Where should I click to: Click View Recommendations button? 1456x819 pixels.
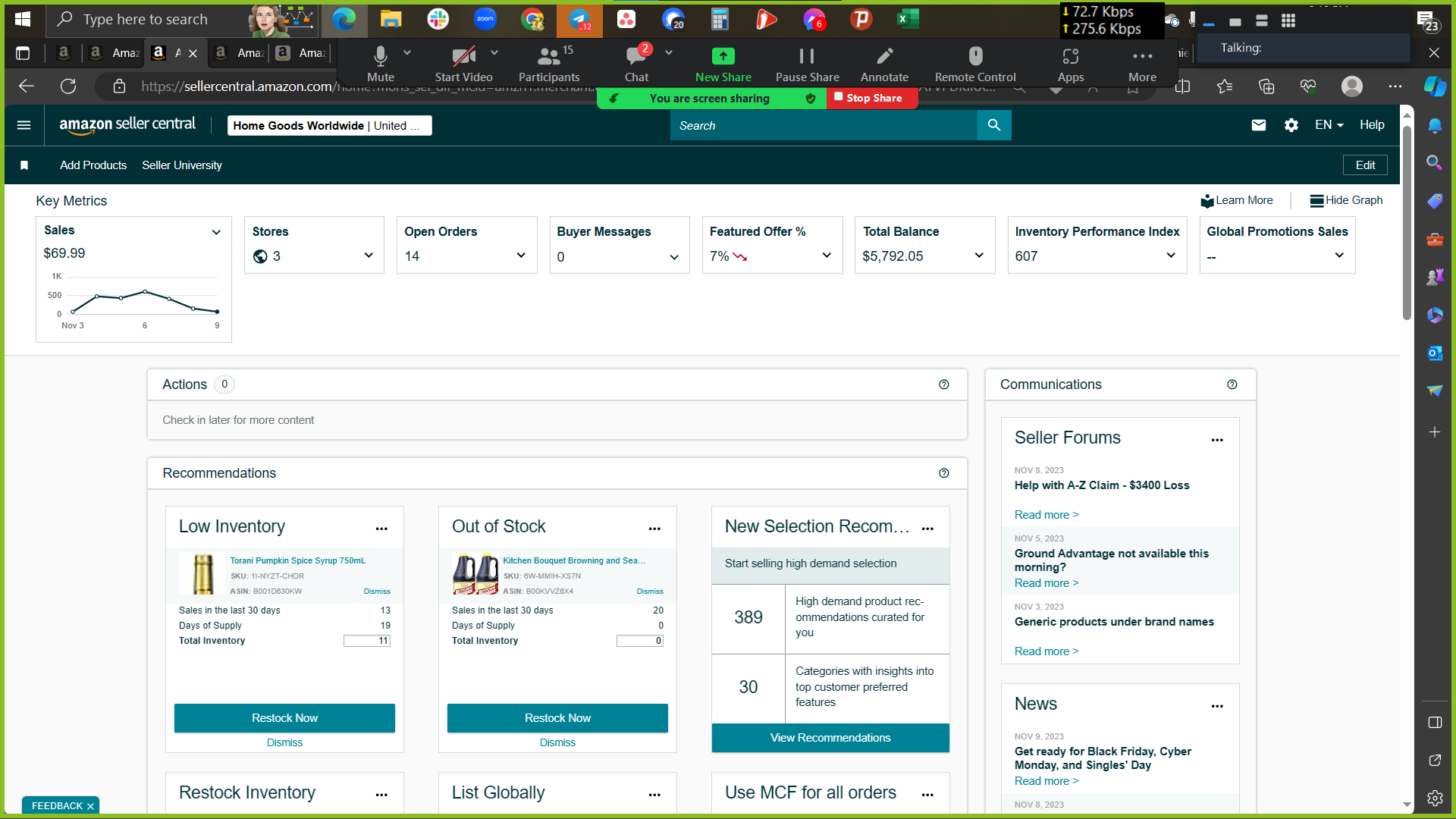tap(830, 738)
